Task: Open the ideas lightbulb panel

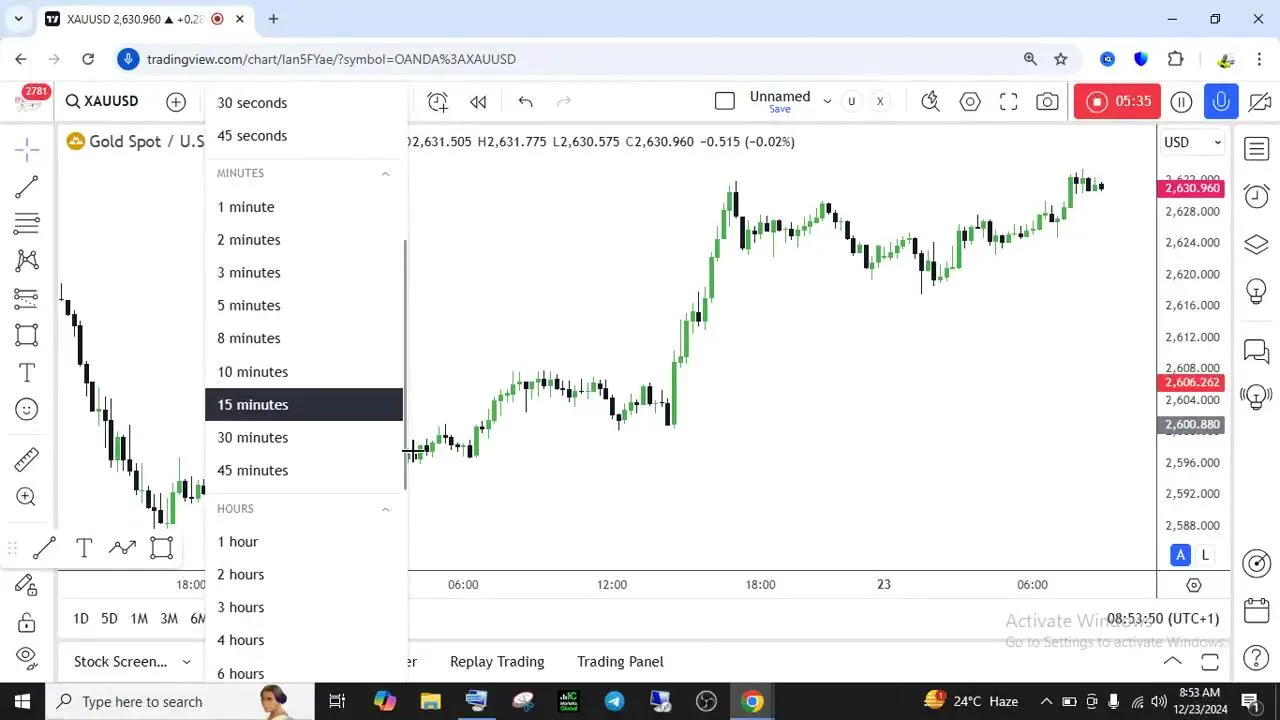Action: coord(1256,292)
